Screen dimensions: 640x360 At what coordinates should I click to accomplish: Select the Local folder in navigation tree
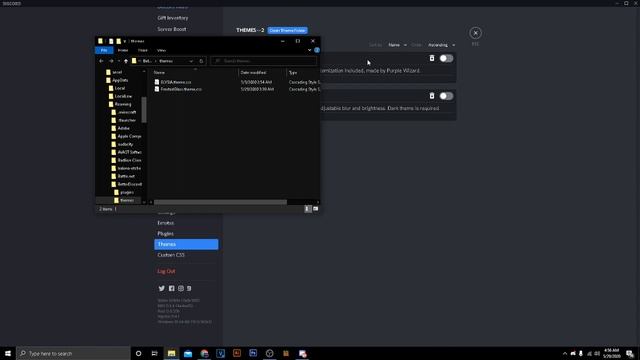pos(117,88)
